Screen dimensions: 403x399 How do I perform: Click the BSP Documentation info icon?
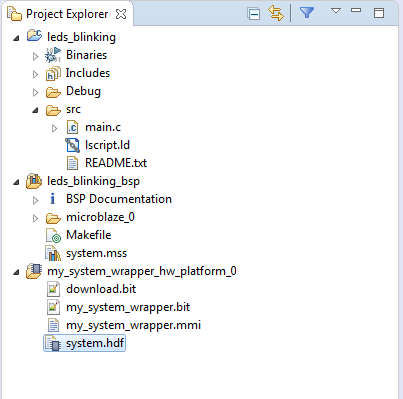pos(52,199)
